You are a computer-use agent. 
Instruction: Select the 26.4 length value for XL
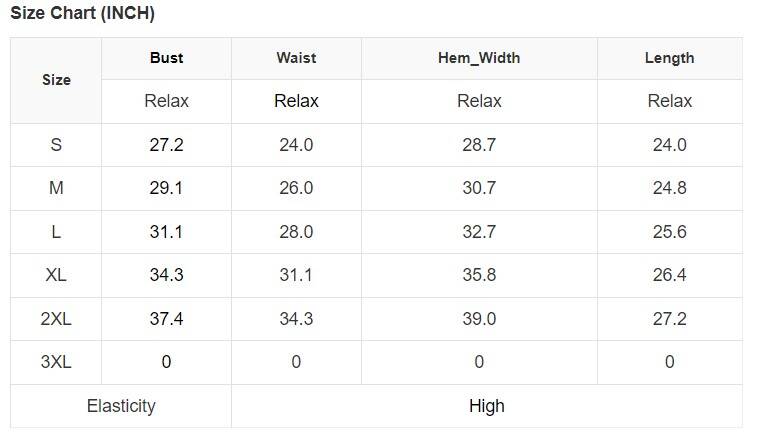click(x=669, y=275)
